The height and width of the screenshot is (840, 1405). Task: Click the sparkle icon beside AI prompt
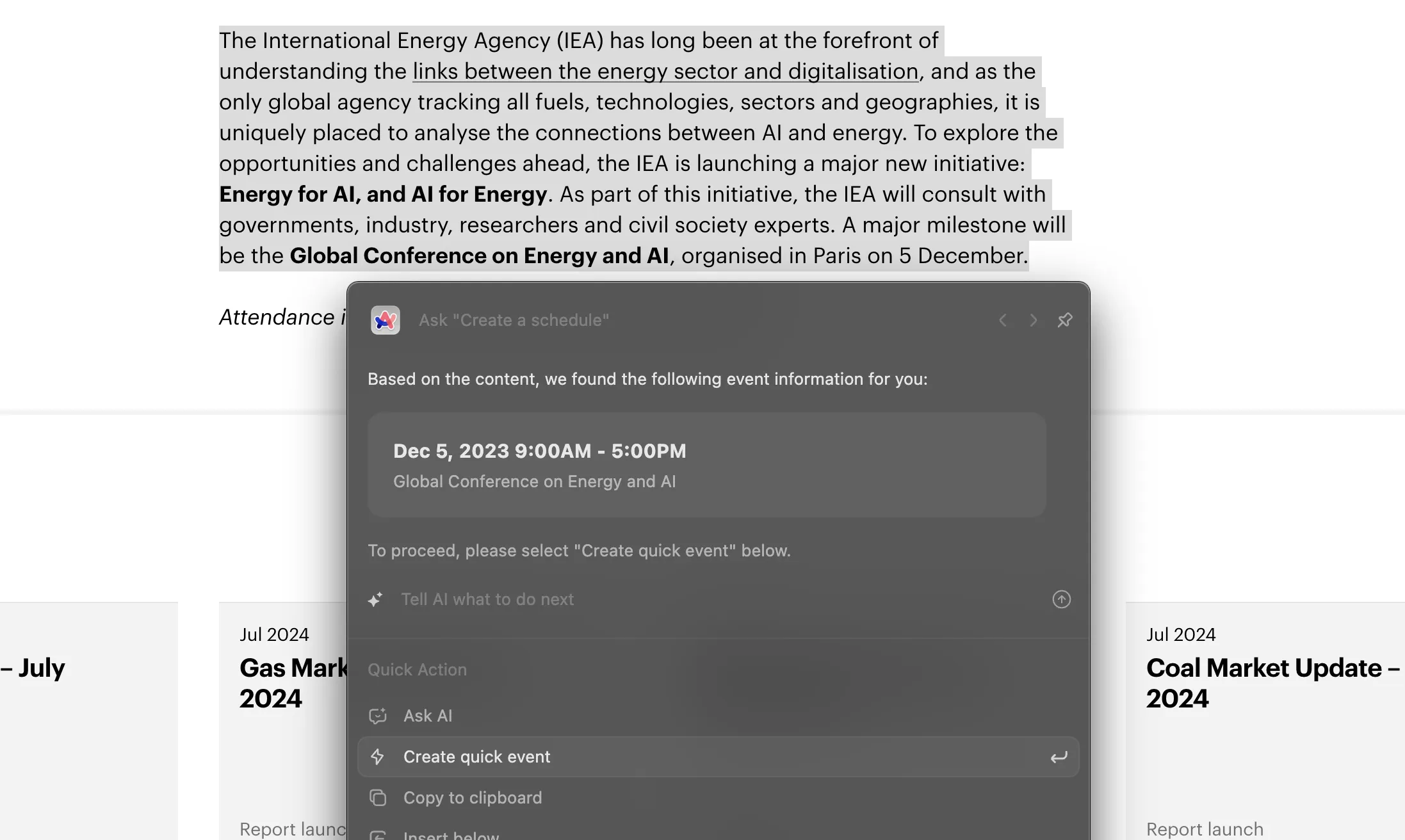coord(376,599)
